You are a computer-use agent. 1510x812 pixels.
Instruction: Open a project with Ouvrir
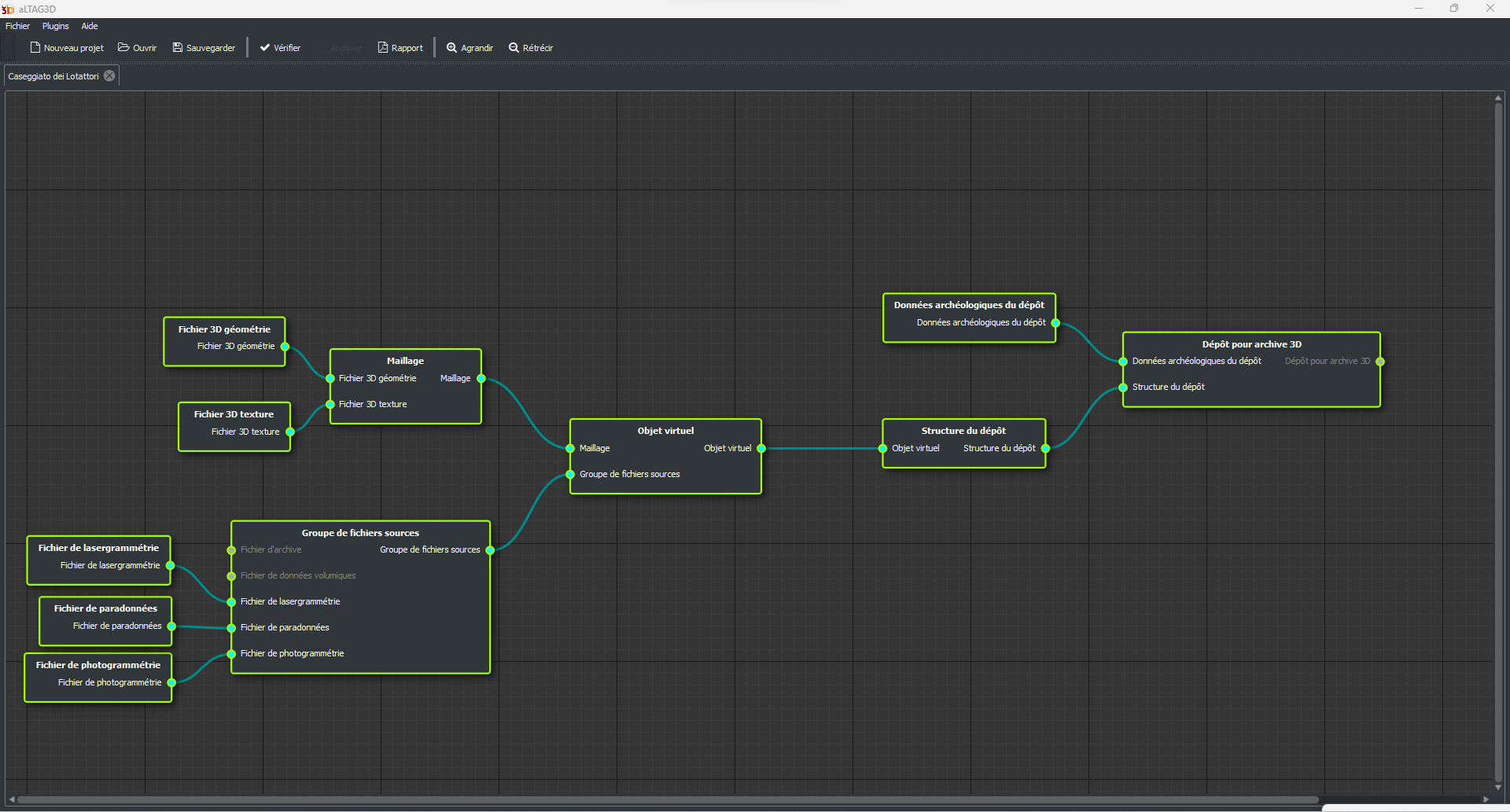point(124,48)
